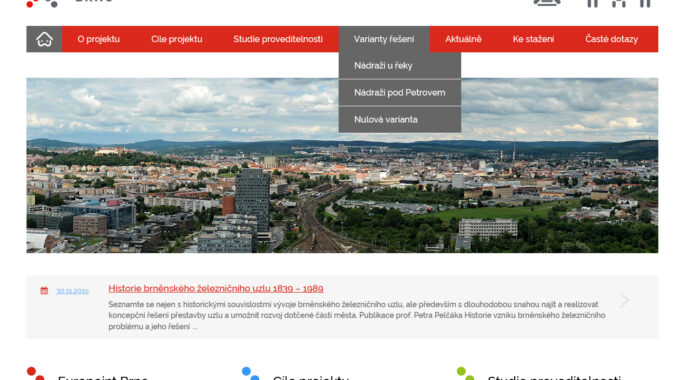
Task: Click the red-dots Brno logo at top left
Action: coord(42,3)
